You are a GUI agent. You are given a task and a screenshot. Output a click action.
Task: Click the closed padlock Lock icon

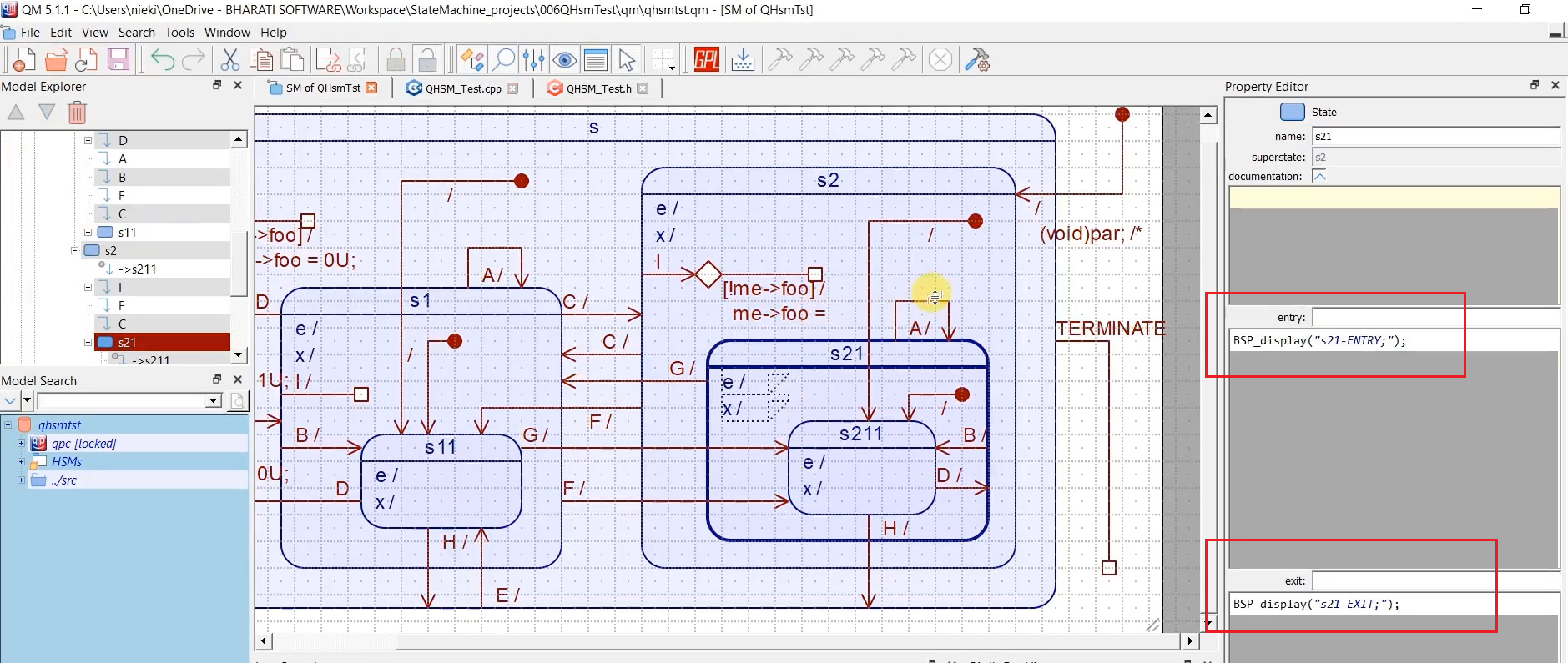tap(396, 60)
